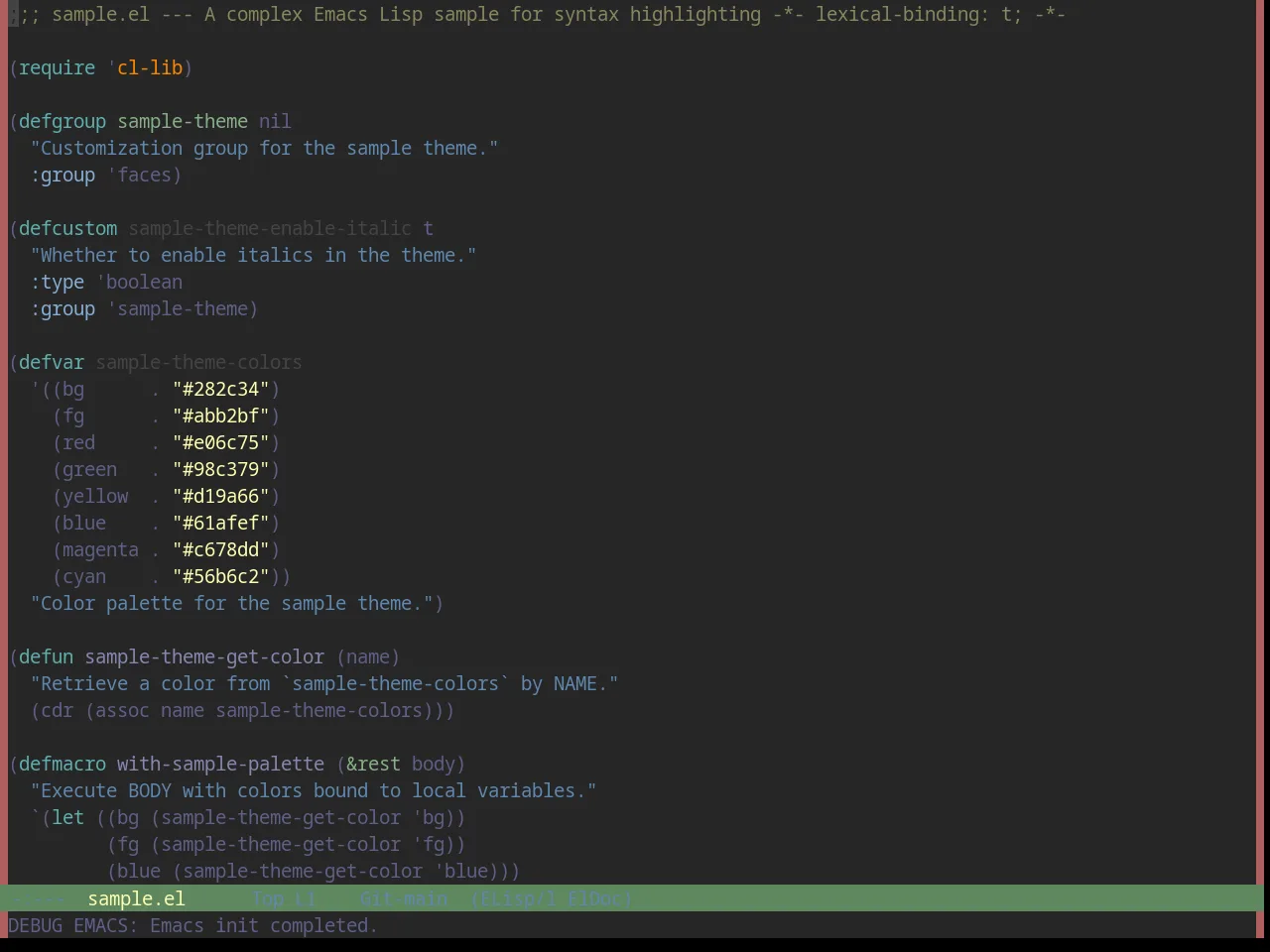Click the 'require' keyword
This screenshot has height=952, width=1270.
pos(57,67)
